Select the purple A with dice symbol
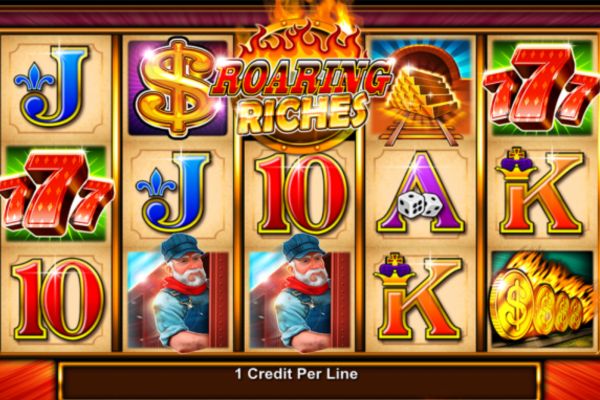 pyautogui.click(x=421, y=192)
